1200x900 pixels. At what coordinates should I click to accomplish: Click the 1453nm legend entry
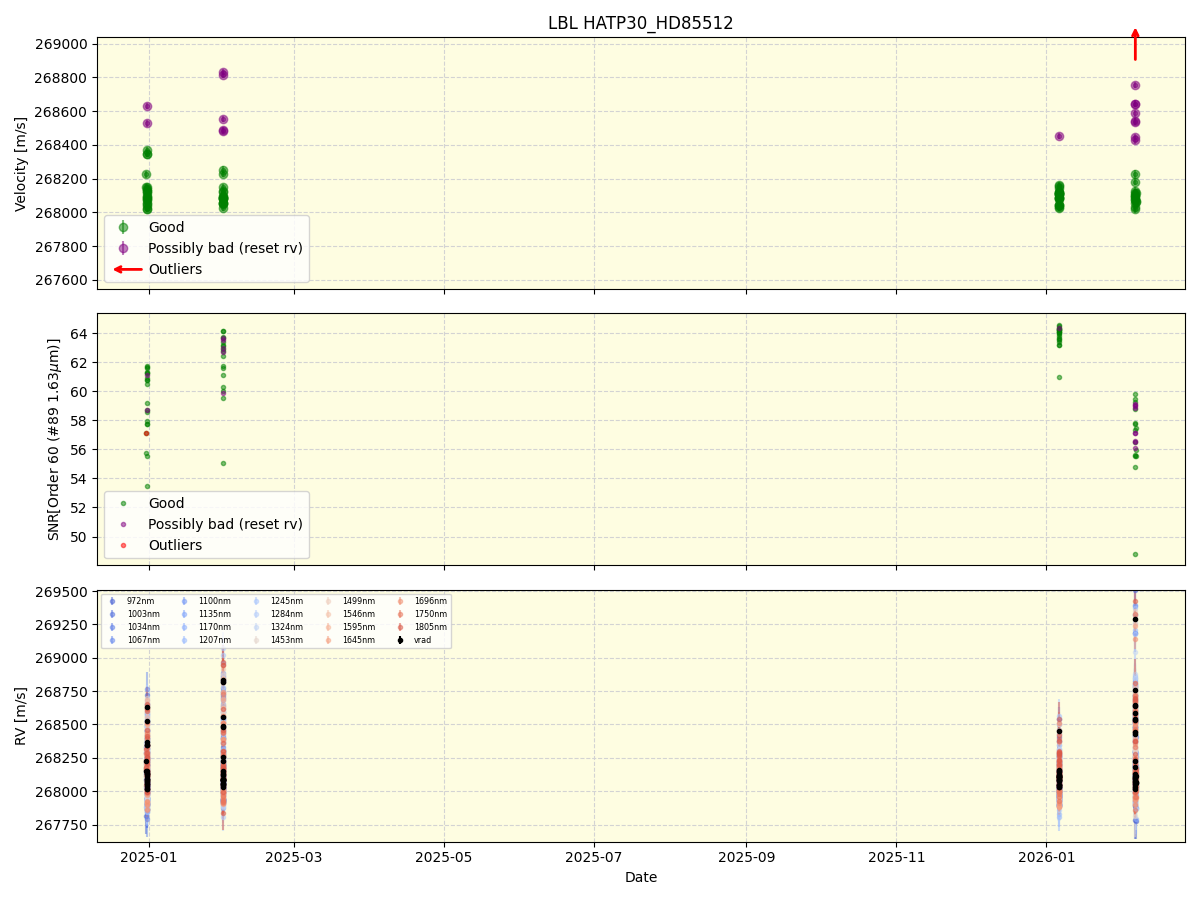pyautogui.click(x=278, y=640)
